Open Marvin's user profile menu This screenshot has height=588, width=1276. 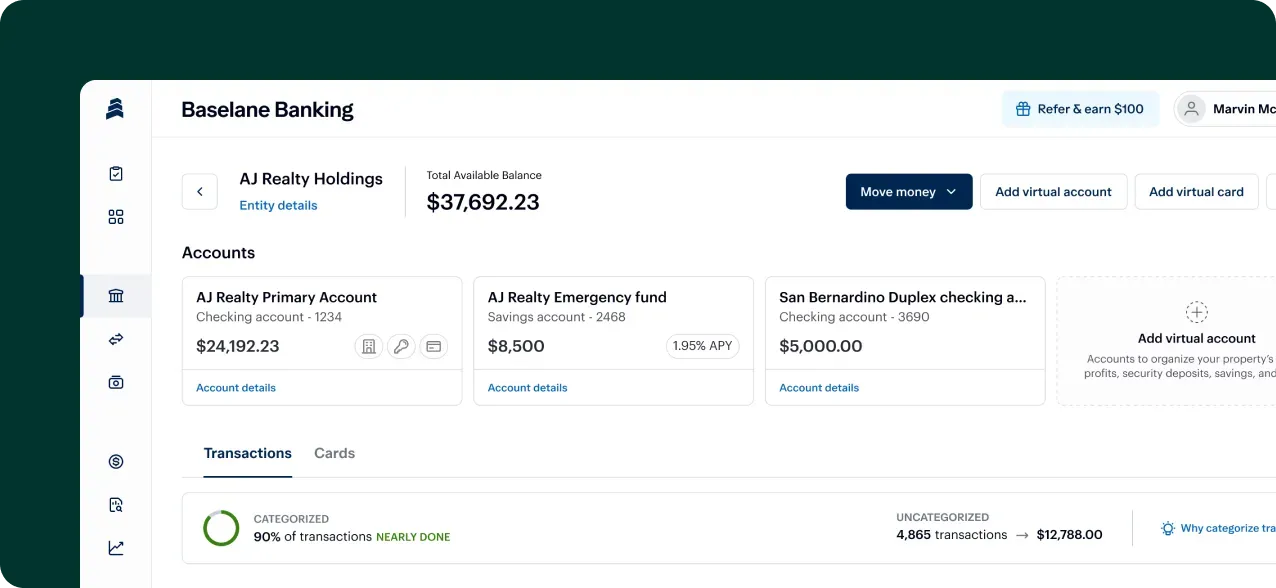1225,109
